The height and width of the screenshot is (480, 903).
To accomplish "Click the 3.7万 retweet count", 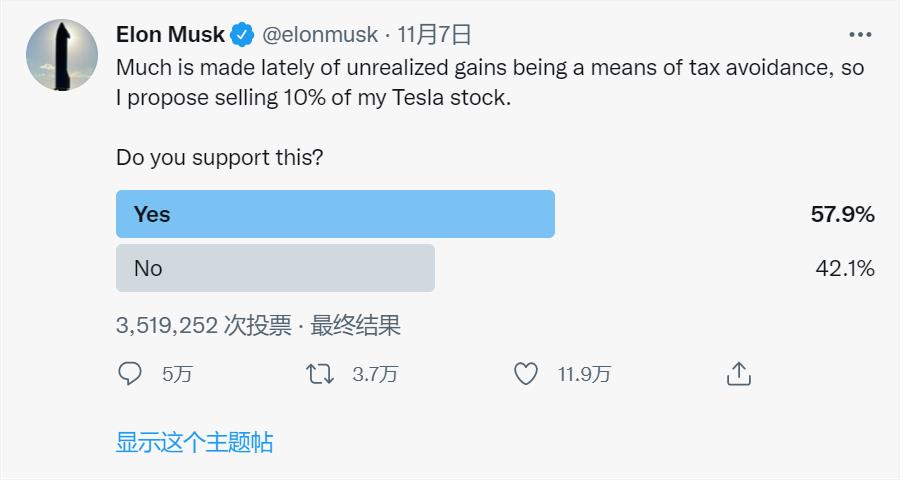I will (x=375, y=374).
